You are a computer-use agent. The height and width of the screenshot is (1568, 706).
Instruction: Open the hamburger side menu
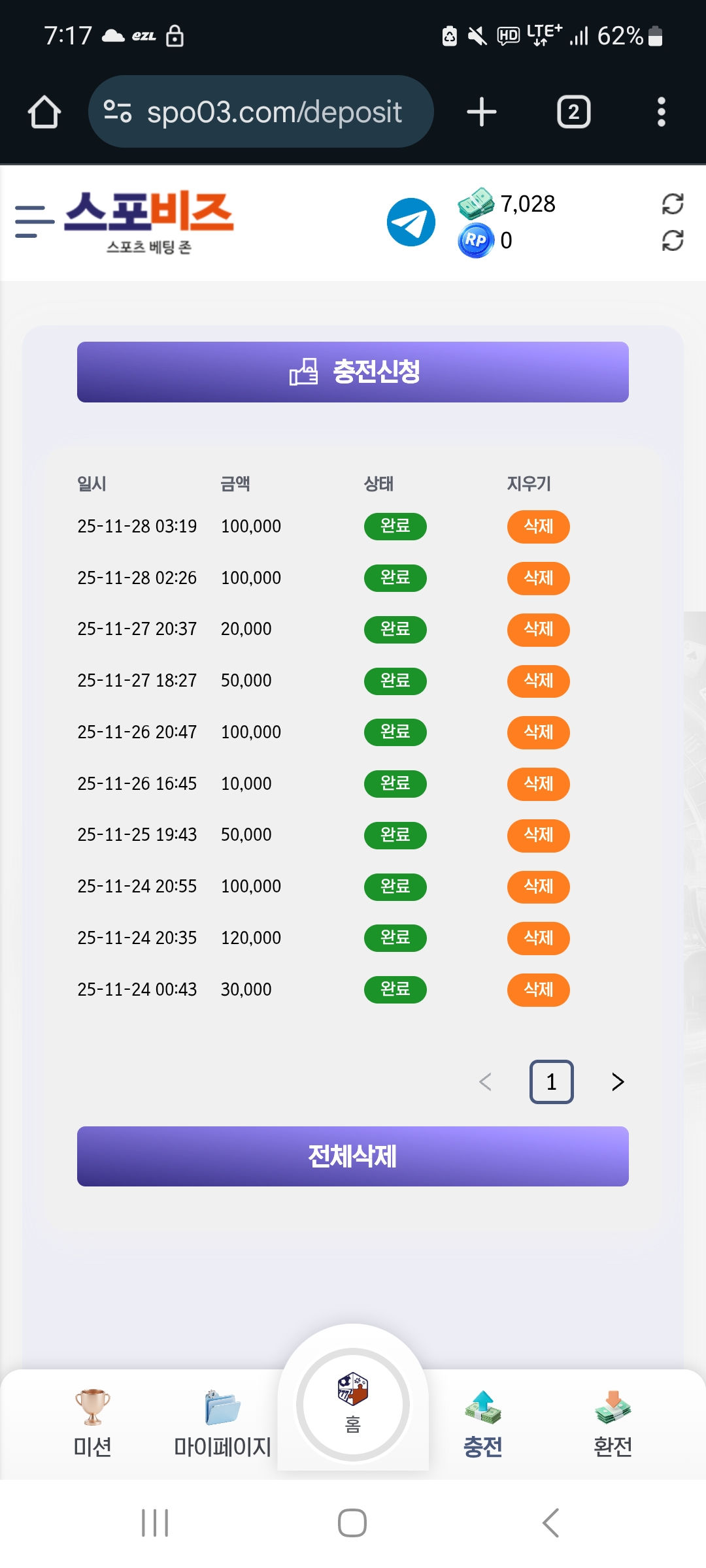[34, 221]
